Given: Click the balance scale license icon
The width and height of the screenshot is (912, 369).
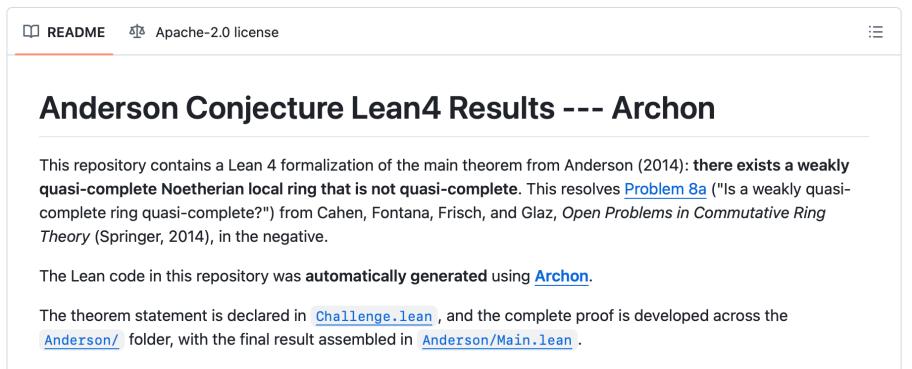Looking at the screenshot, I should (137, 32).
